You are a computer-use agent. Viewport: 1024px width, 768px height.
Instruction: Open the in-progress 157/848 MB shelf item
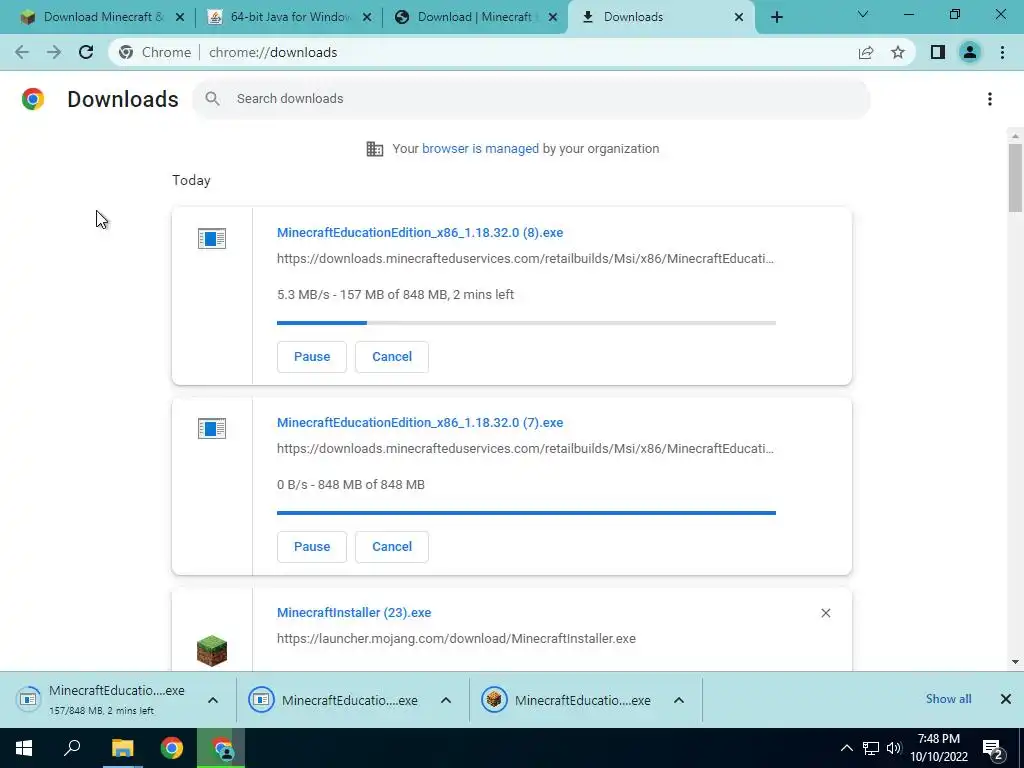point(101,699)
